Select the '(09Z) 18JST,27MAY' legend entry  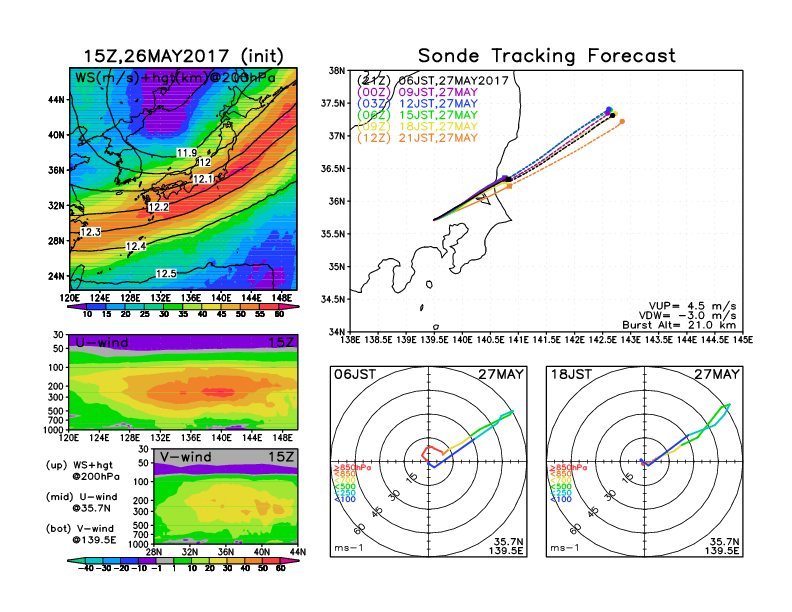417,127
